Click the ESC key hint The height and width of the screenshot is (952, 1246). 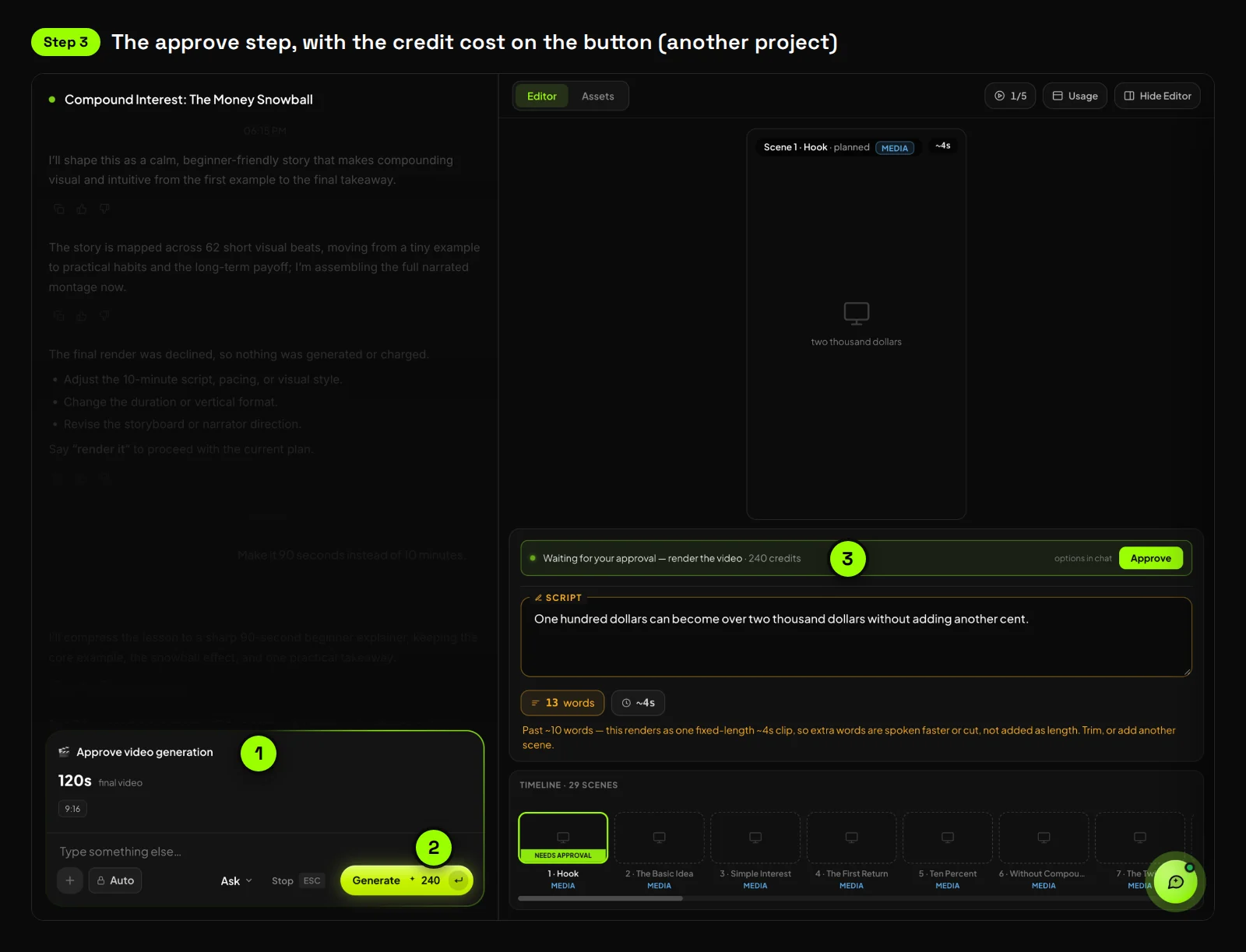(x=312, y=881)
